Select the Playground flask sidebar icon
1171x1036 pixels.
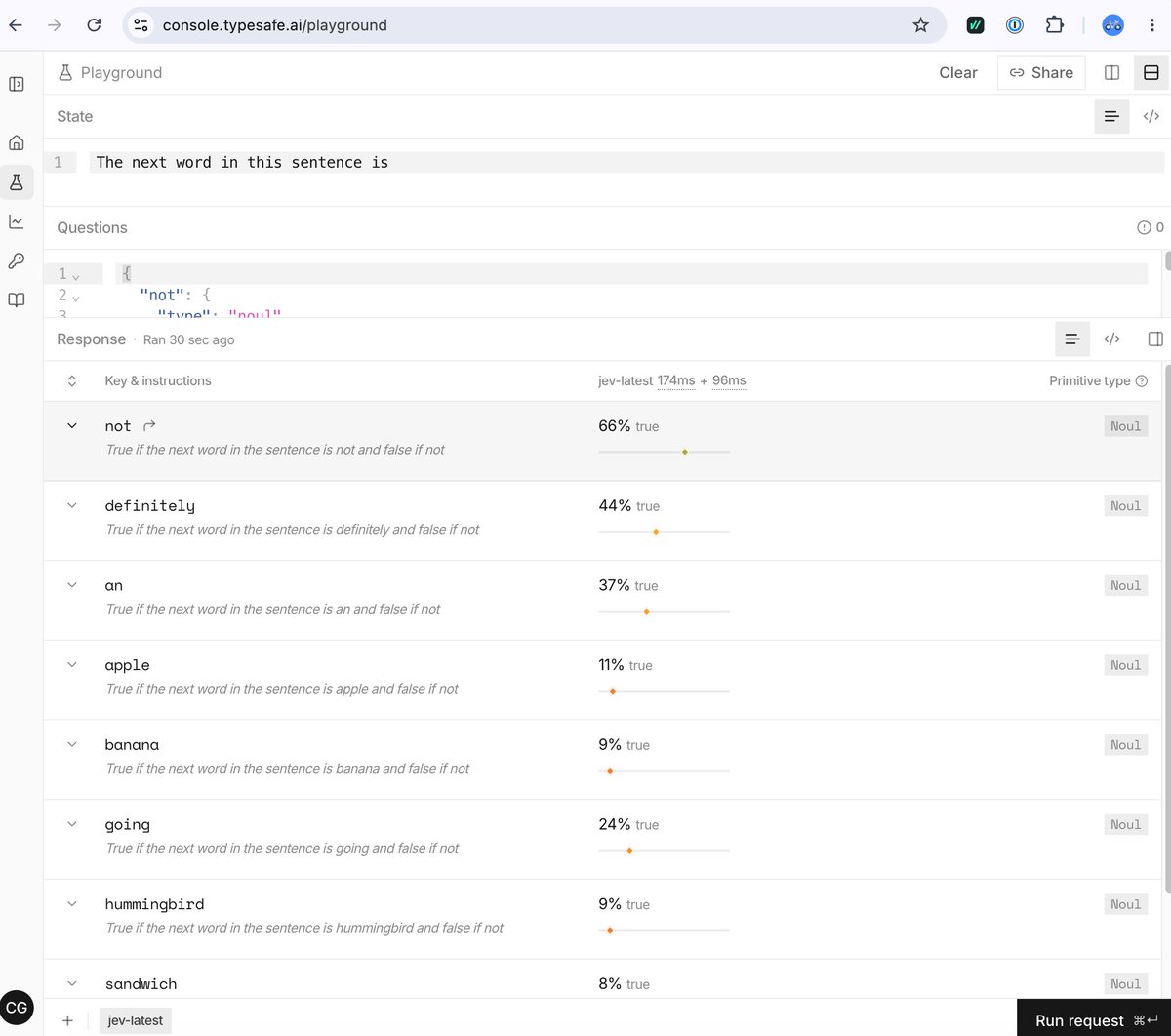coord(17,181)
